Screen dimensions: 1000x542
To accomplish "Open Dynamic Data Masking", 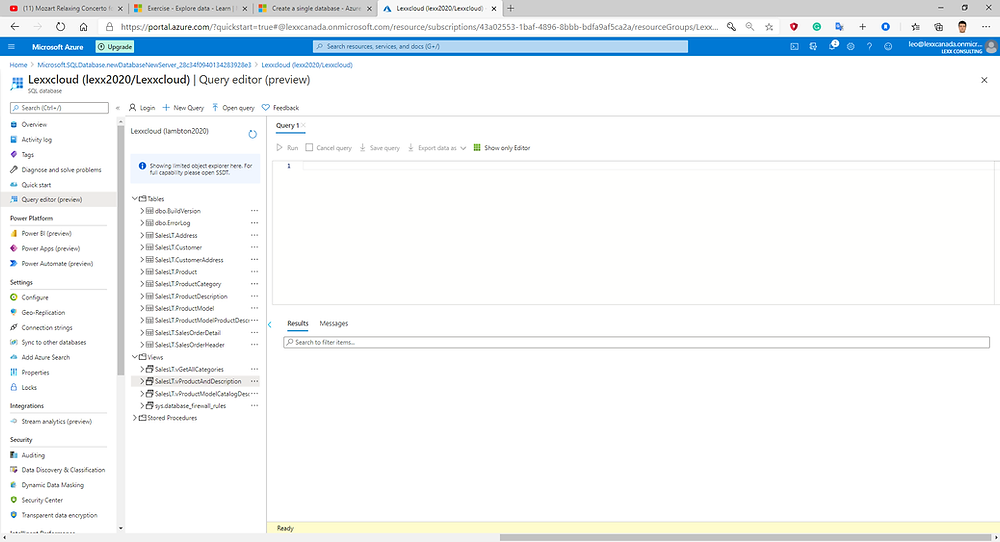I will coord(52,485).
